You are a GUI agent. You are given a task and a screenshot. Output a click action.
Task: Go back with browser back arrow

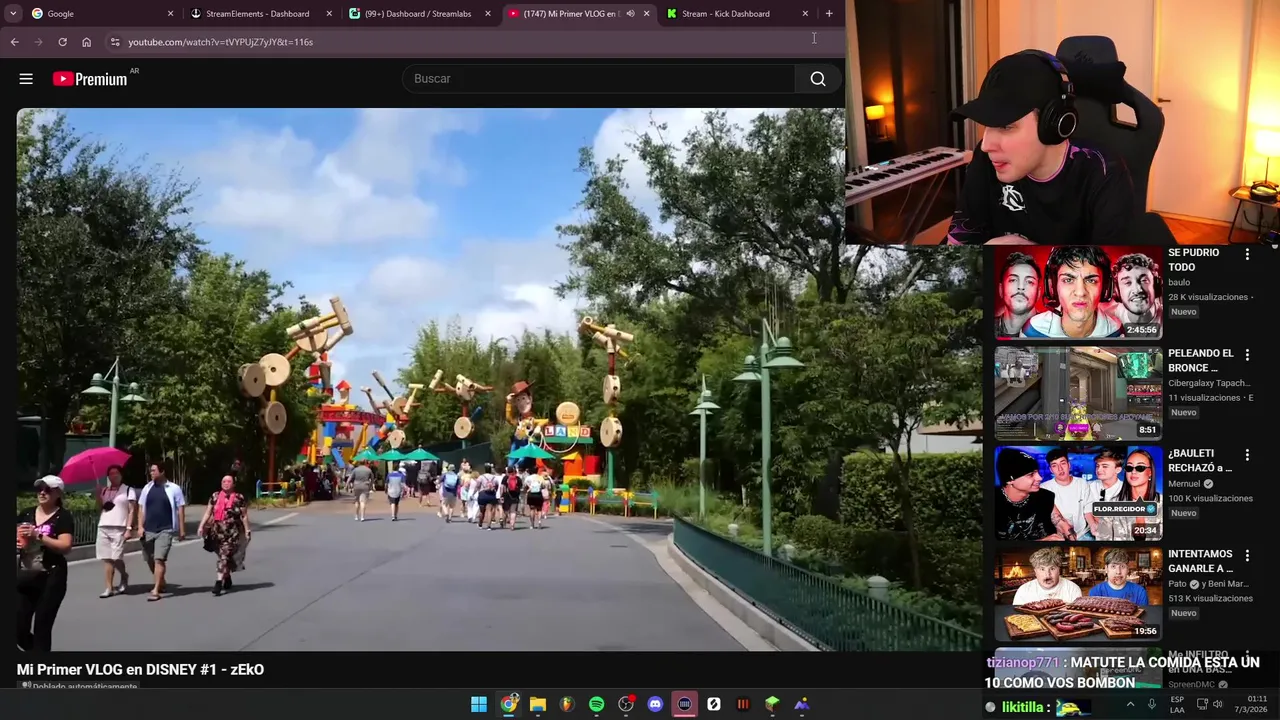[x=14, y=42]
